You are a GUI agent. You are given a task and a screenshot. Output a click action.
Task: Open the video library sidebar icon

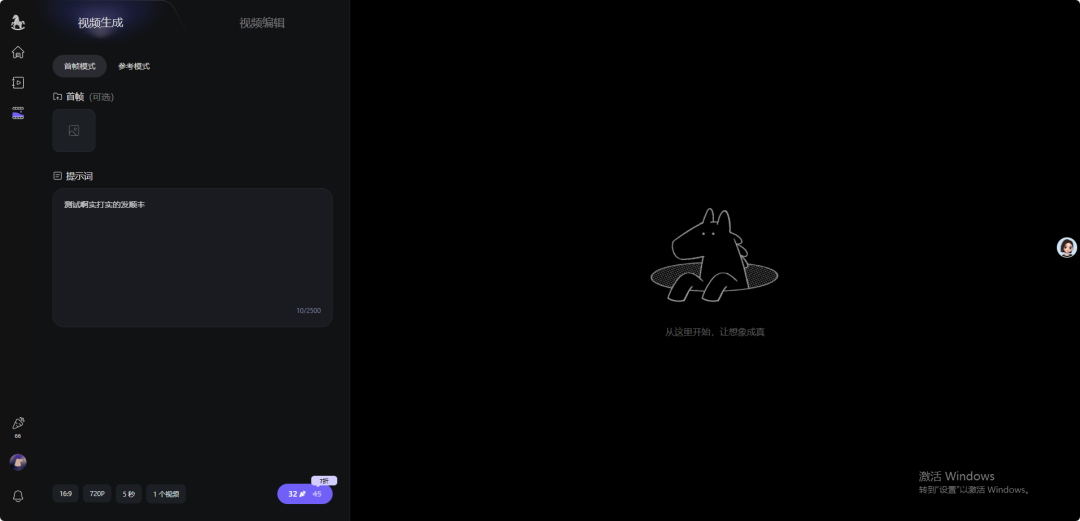pyautogui.click(x=18, y=83)
